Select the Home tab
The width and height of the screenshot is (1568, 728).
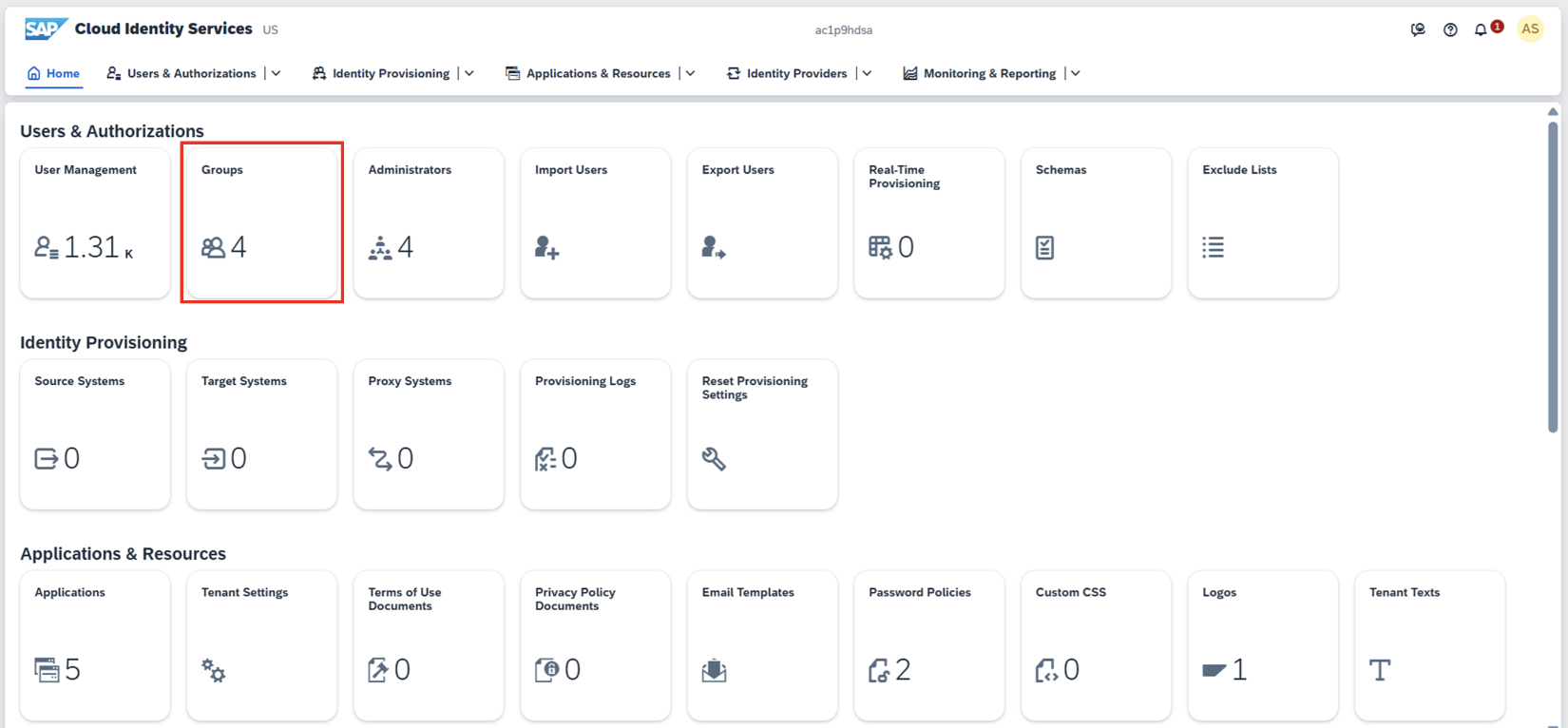[54, 73]
